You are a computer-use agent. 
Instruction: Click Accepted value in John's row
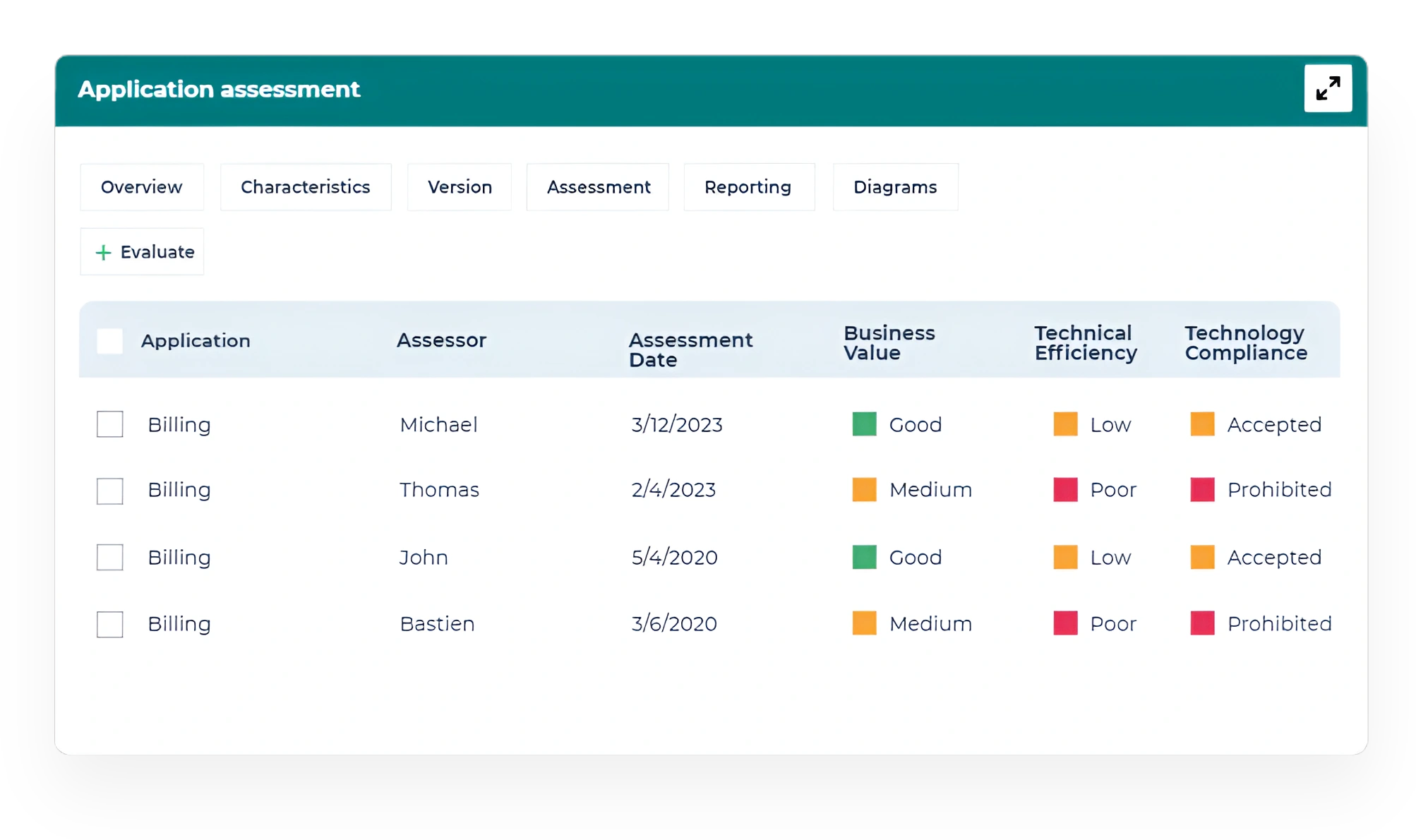pos(1274,558)
